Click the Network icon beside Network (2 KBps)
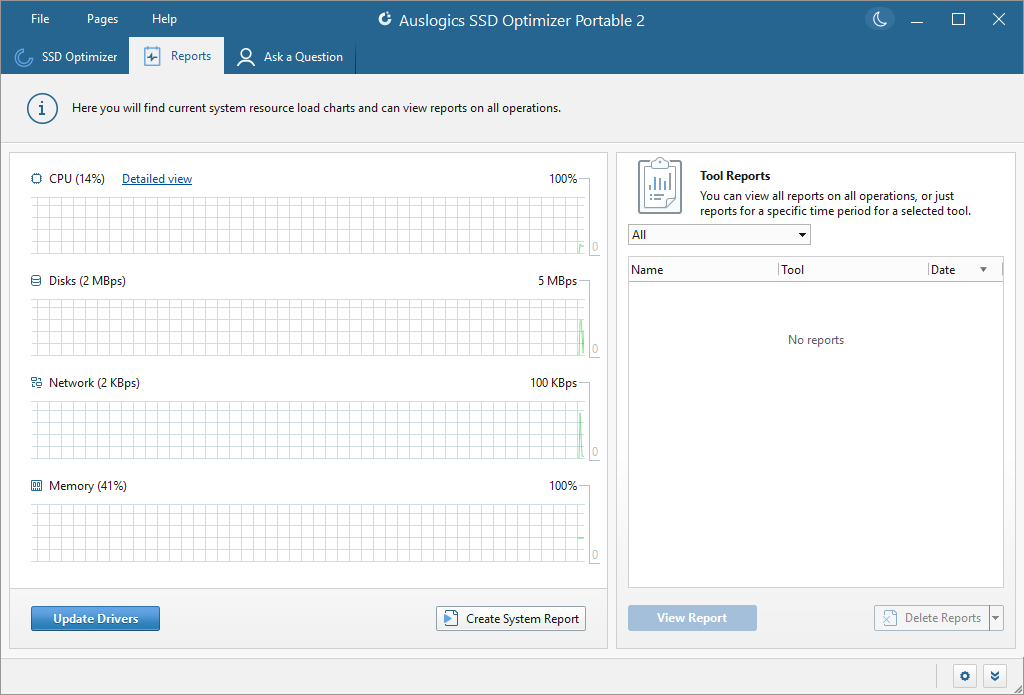Image resolution: width=1024 pixels, height=695 pixels. [x=36, y=383]
